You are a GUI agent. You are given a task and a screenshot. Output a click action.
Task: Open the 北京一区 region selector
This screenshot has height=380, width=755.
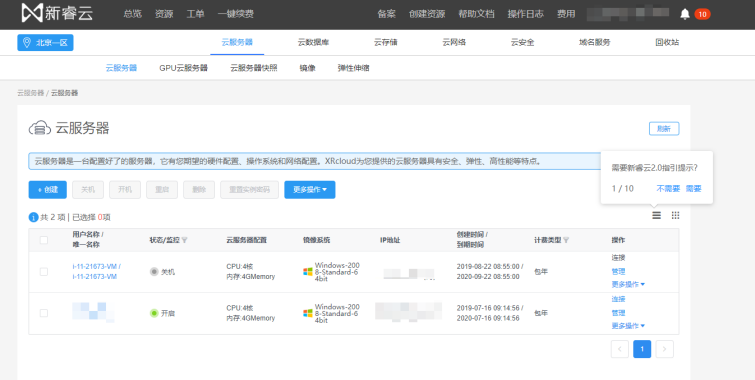45,42
